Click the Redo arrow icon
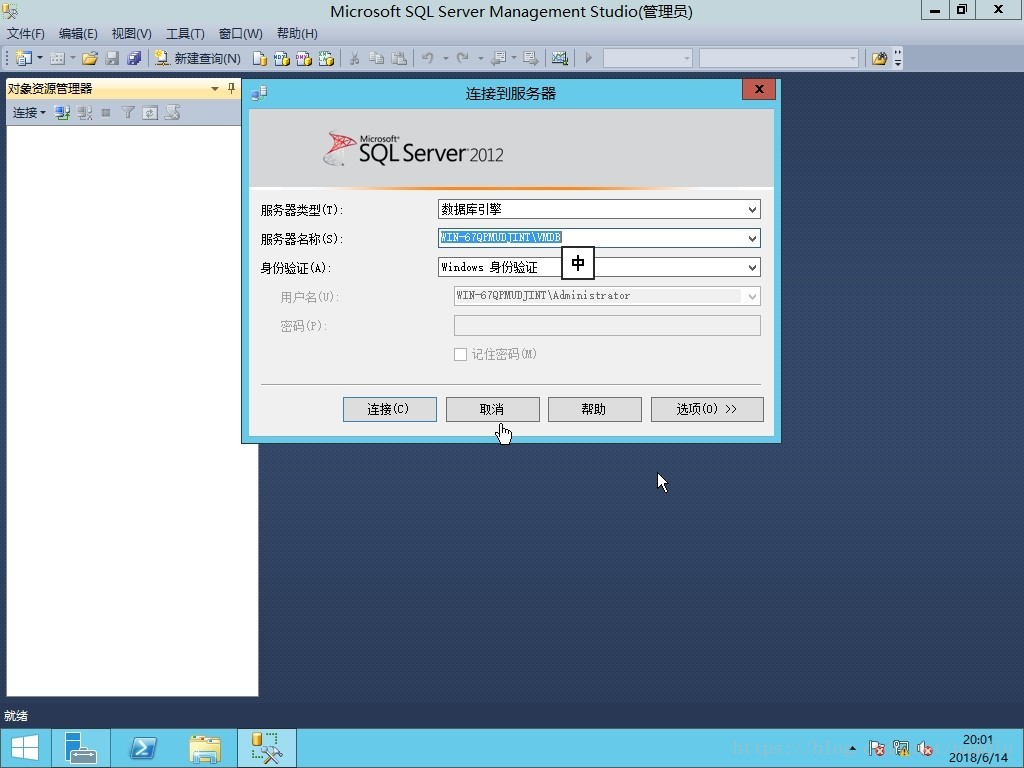The image size is (1024, 768). (x=463, y=58)
